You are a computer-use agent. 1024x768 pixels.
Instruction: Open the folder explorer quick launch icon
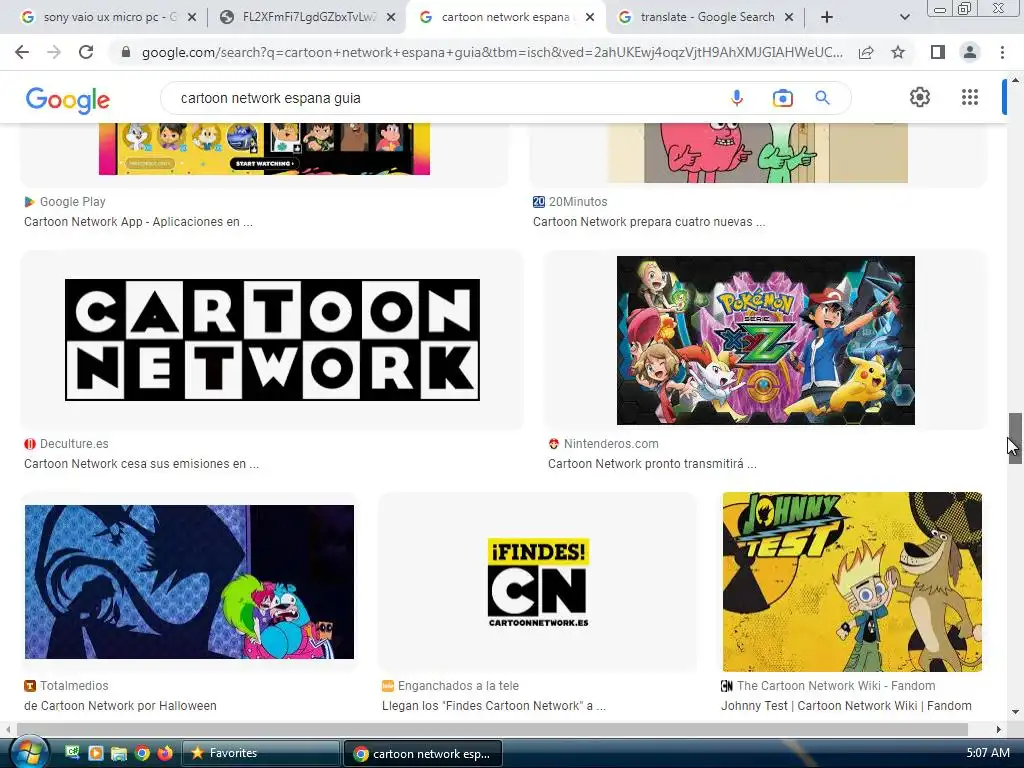coord(118,753)
